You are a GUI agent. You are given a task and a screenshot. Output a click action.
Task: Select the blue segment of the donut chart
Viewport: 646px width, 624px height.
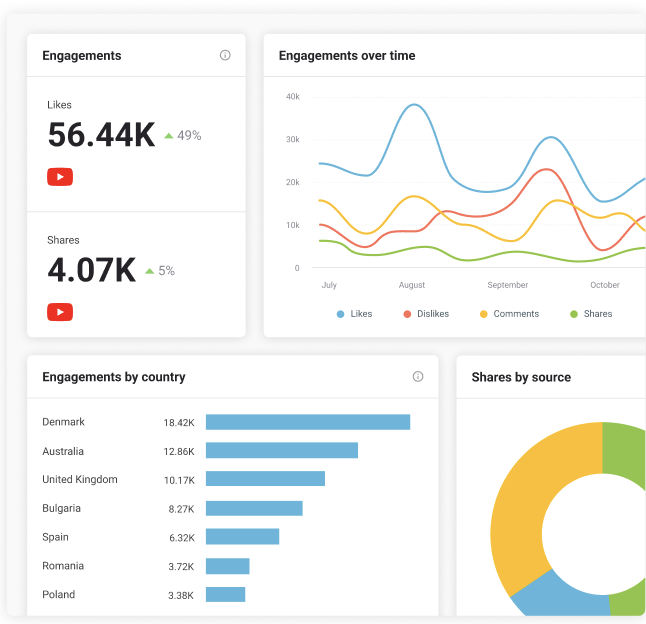click(x=561, y=596)
